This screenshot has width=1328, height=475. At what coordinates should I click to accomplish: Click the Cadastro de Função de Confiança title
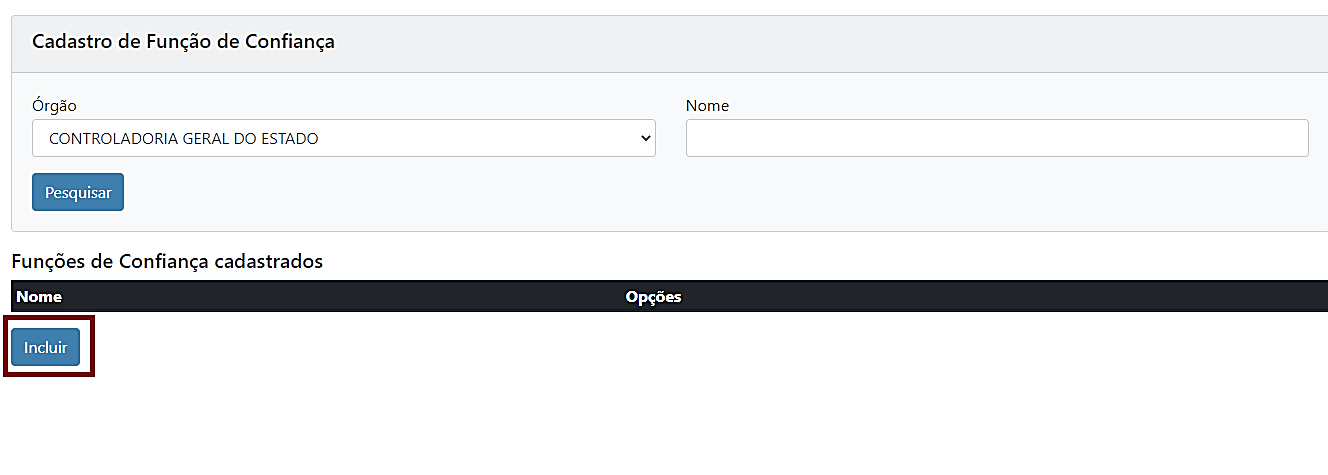pos(183,42)
